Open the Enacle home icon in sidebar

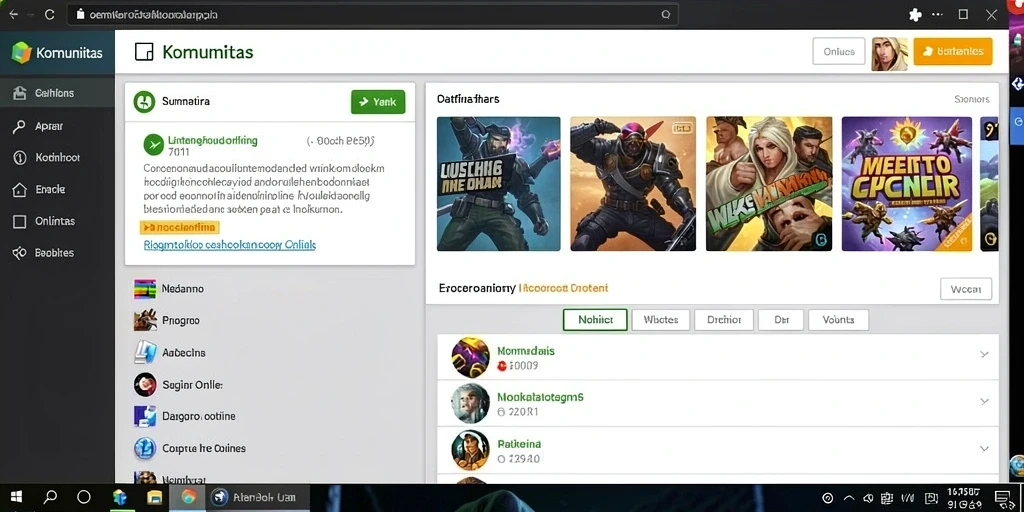coord(20,189)
